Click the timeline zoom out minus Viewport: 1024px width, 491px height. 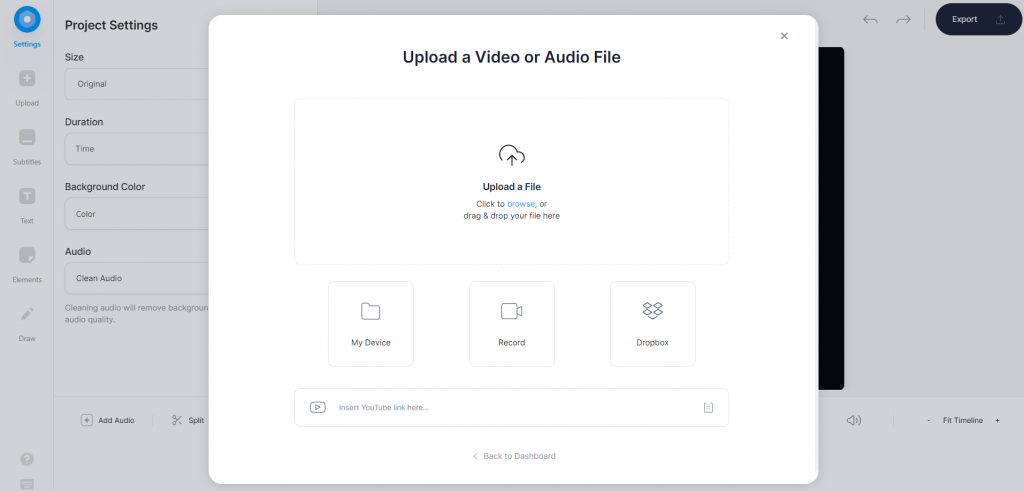[929, 420]
